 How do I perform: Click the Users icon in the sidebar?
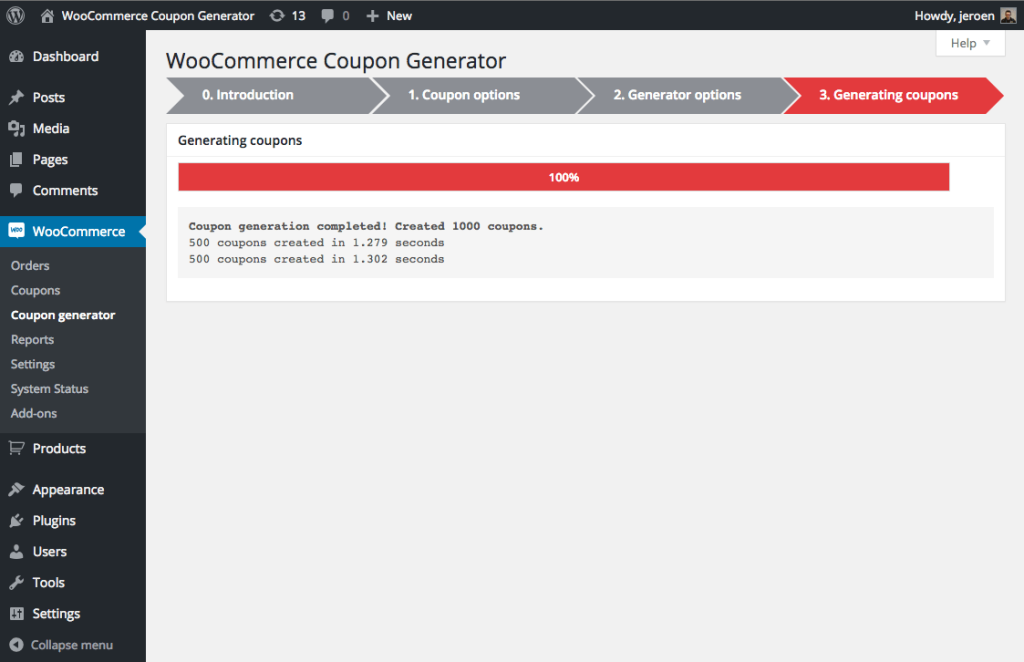pyautogui.click(x=17, y=551)
